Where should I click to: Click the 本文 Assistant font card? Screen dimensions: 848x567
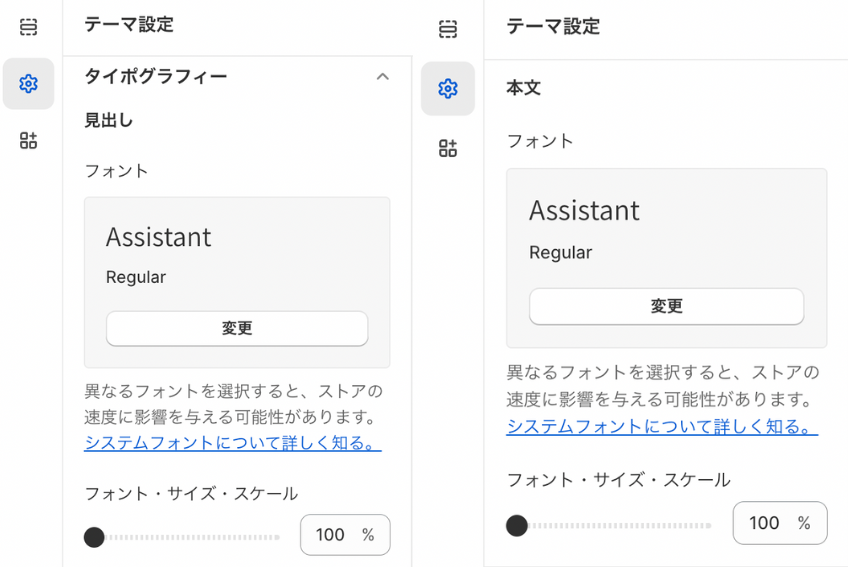click(666, 258)
